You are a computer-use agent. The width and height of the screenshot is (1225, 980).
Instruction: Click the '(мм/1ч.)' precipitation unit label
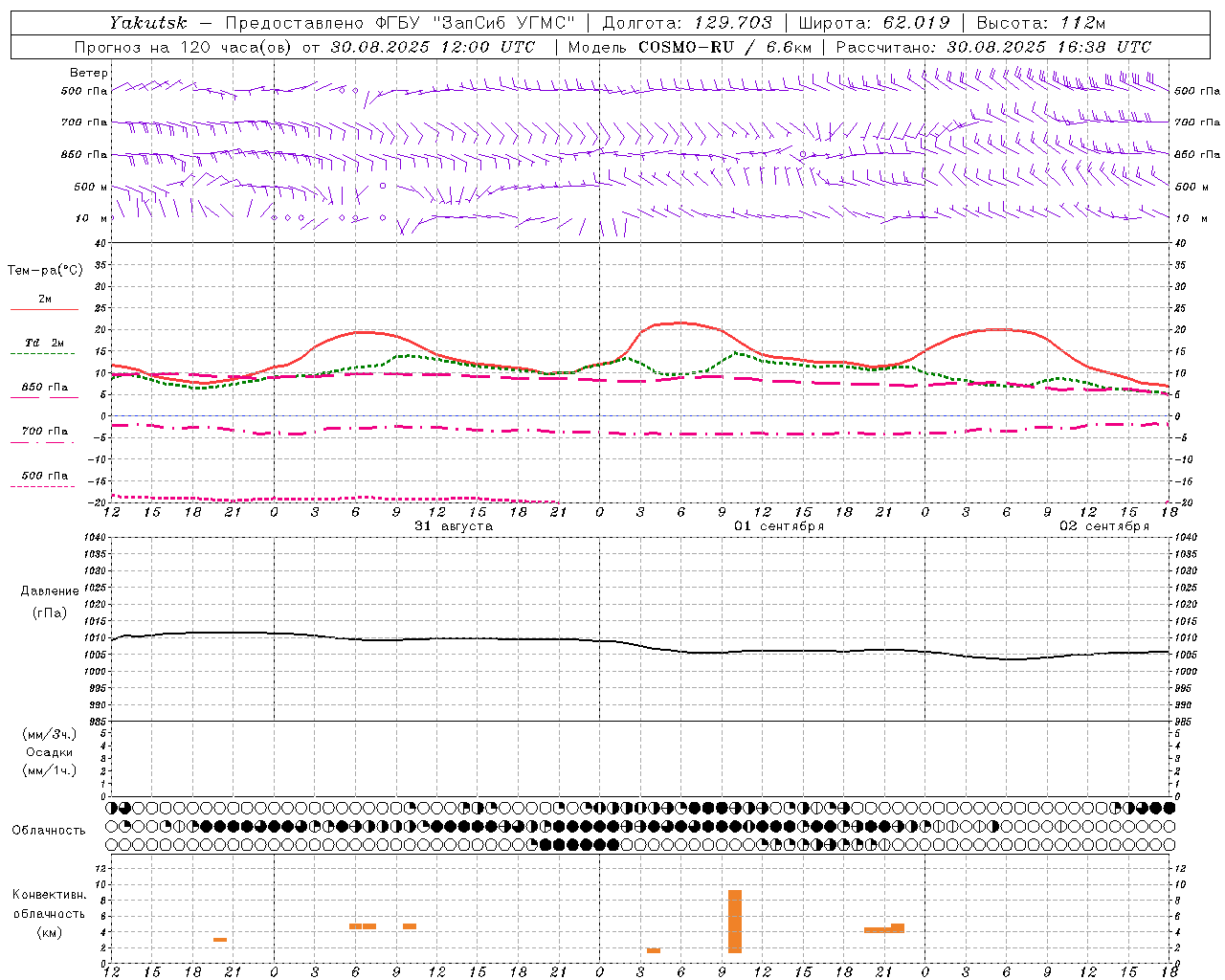point(49,770)
